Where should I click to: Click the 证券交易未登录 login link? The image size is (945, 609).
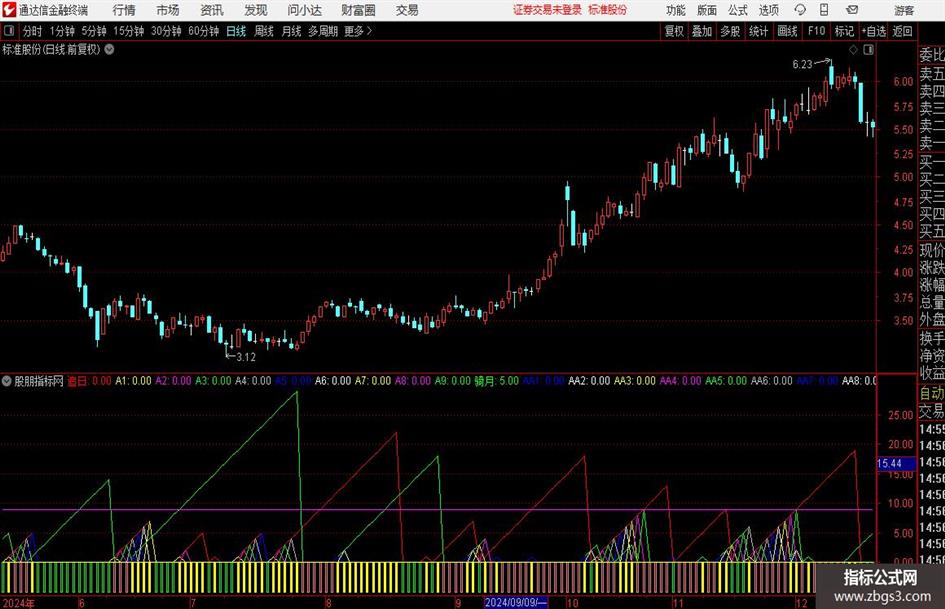(547, 10)
